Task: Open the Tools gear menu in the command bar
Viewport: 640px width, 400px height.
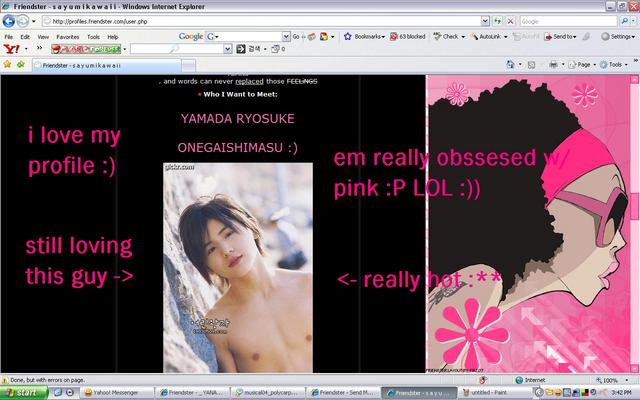Action: [x=613, y=64]
